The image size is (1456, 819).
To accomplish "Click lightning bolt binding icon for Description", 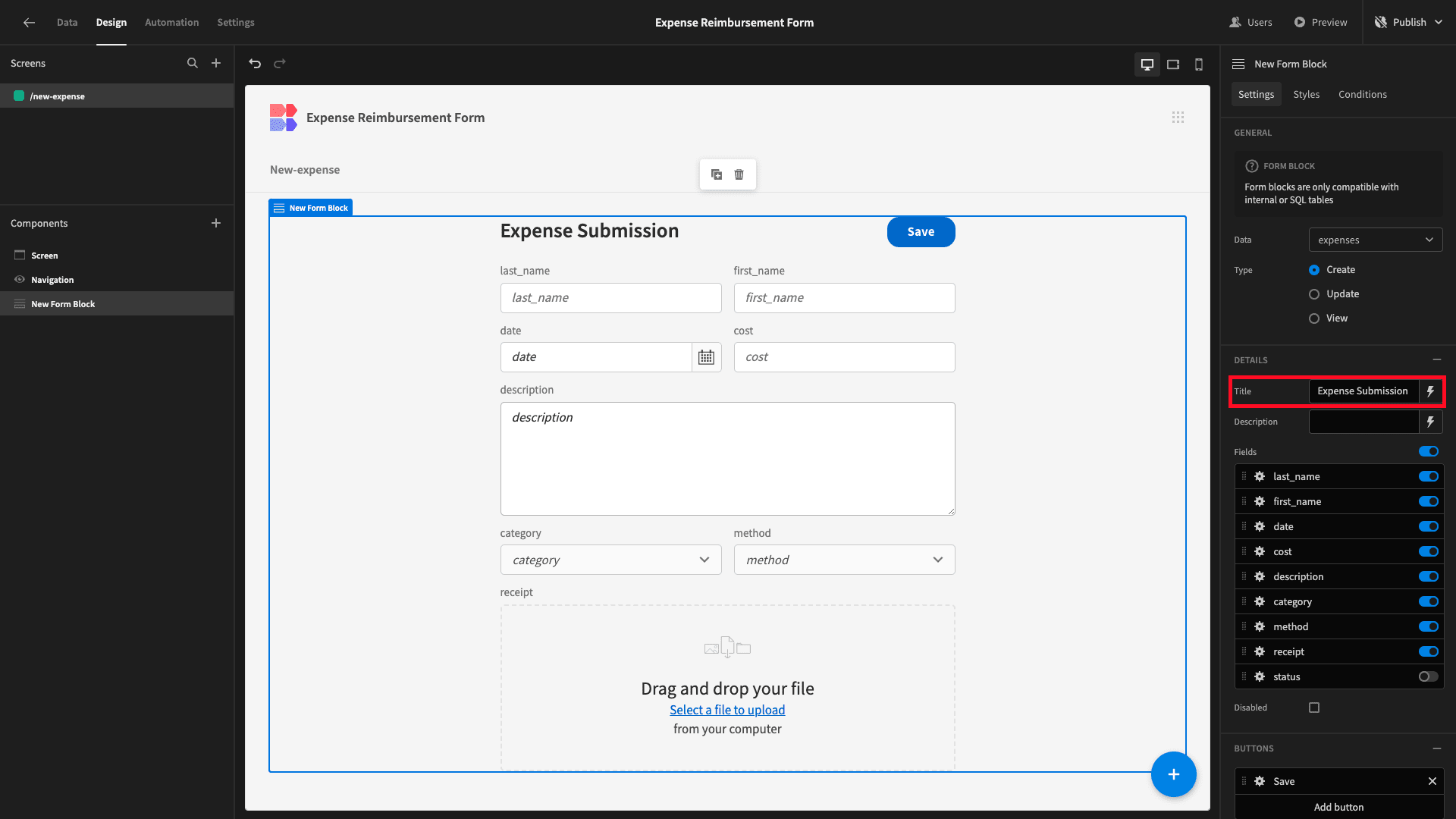I will pos(1430,422).
